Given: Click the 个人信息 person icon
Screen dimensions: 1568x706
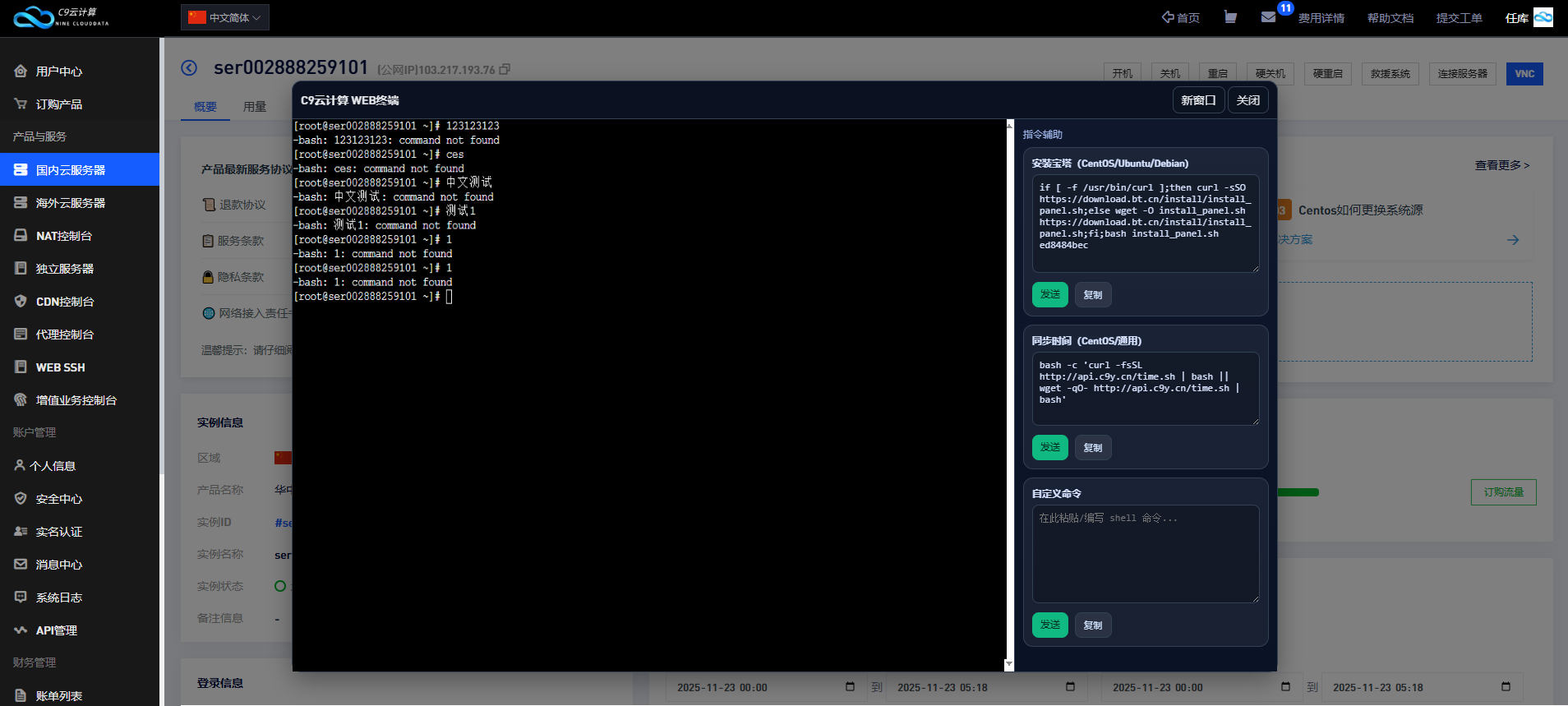Looking at the screenshot, I should [x=20, y=465].
